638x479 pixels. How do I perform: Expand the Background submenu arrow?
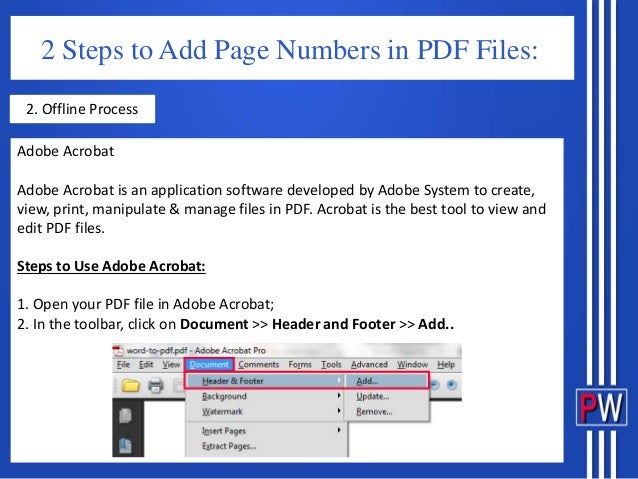click(x=339, y=396)
